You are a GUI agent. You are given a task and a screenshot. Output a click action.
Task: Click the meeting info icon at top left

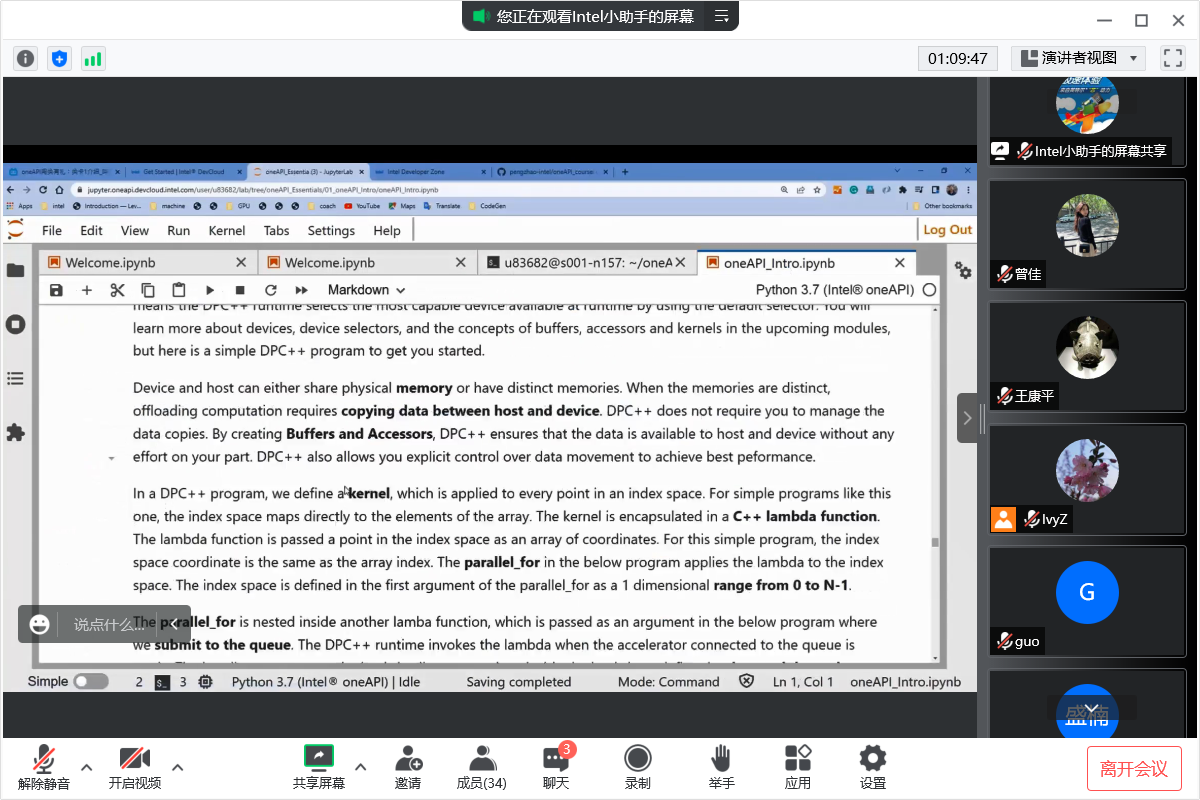coord(26,58)
